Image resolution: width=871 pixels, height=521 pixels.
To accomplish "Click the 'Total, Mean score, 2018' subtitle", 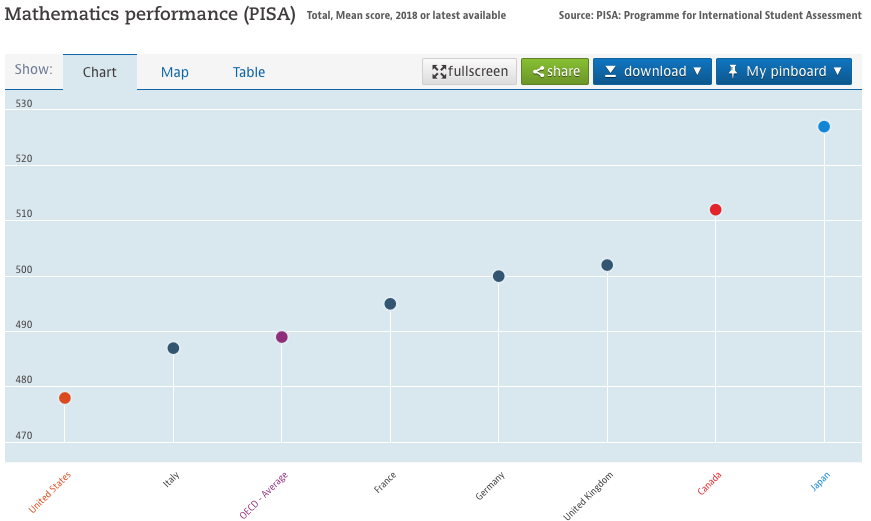I will [x=406, y=16].
